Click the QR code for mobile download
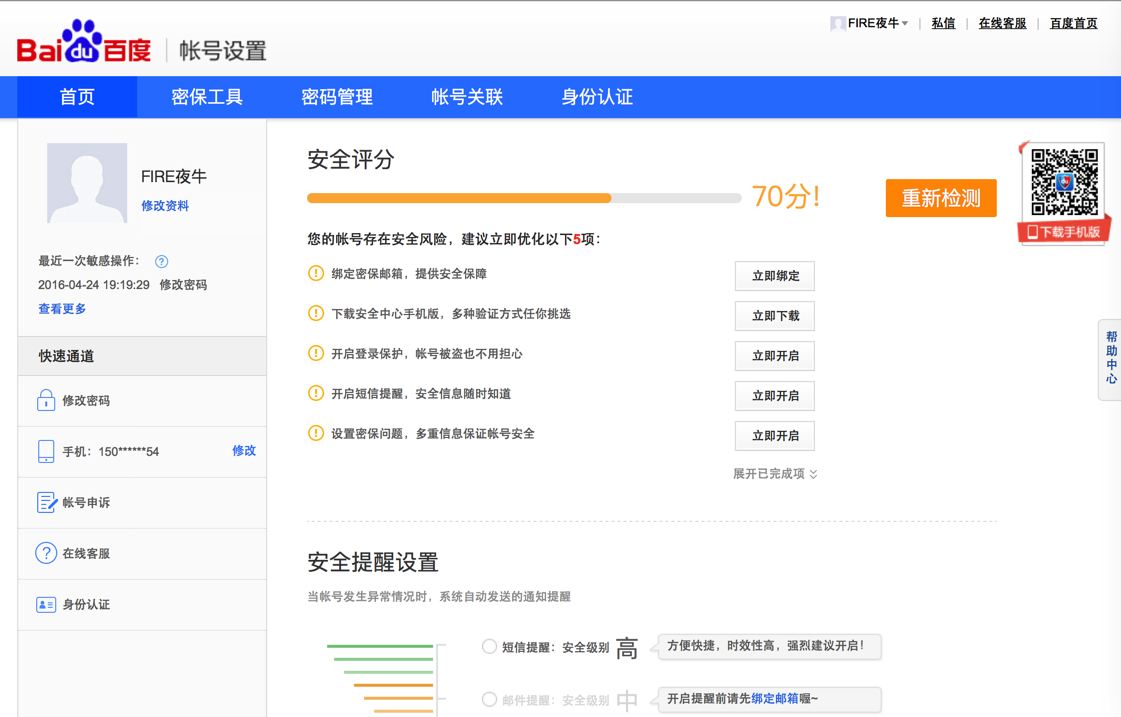 click(x=1064, y=182)
